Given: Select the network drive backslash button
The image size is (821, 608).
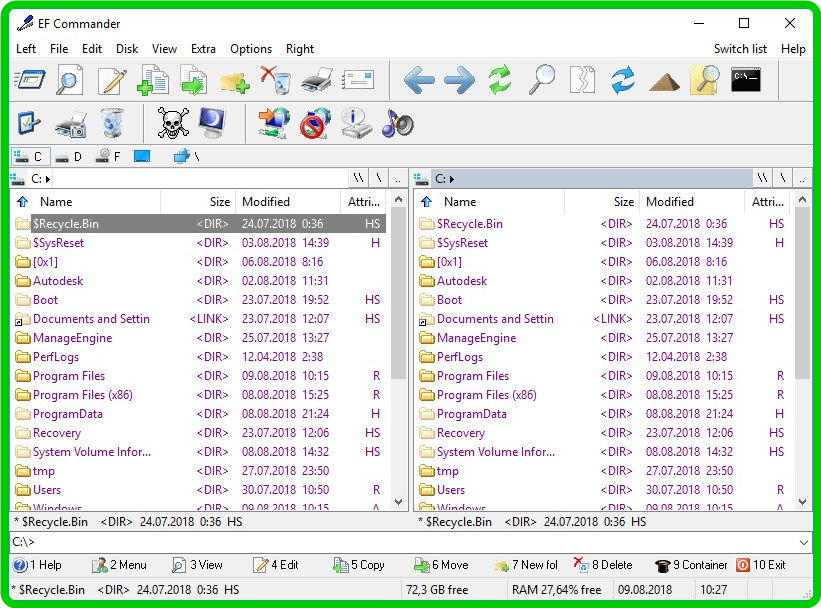Looking at the screenshot, I should [x=186, y=156].
